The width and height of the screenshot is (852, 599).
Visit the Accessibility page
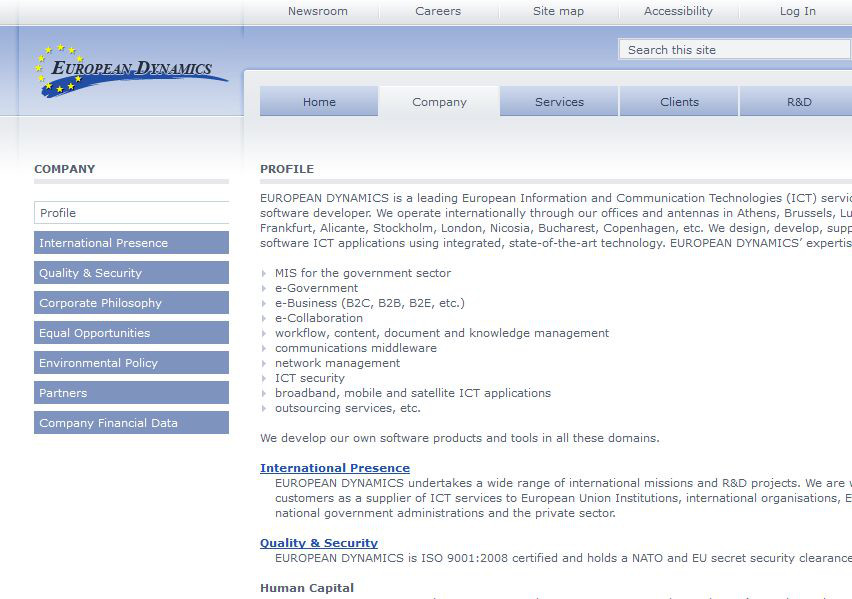(678, 11)
